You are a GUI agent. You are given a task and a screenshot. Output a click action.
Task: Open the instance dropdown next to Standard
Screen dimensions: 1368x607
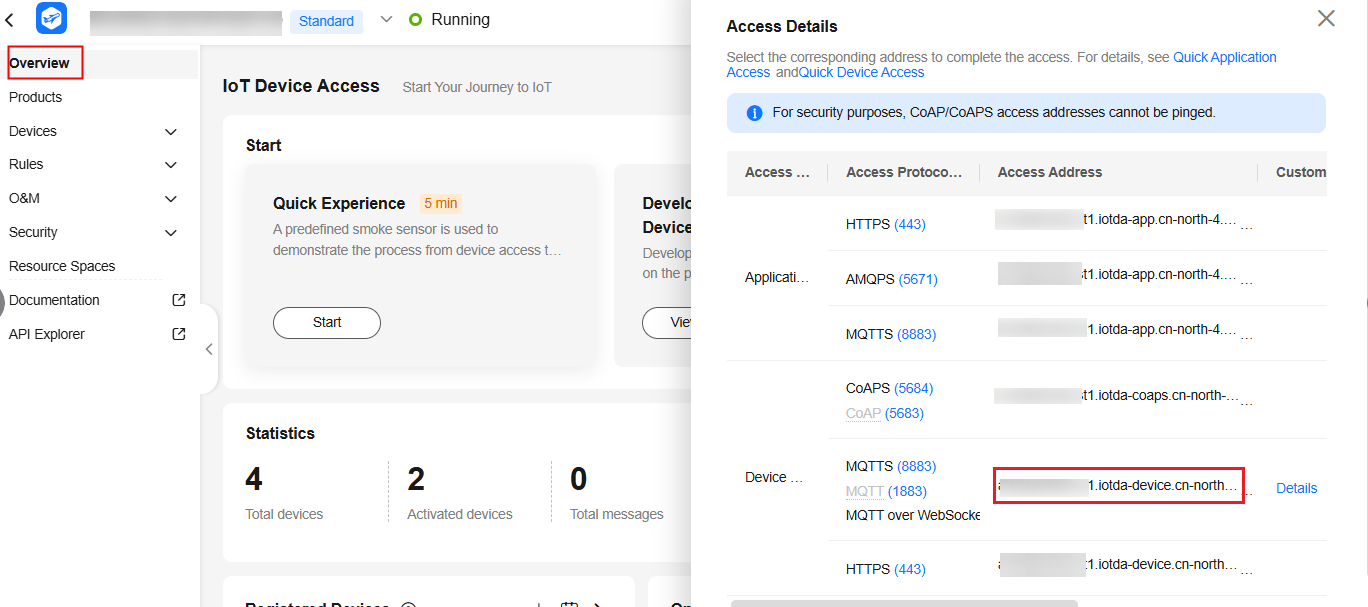coord(387,20)
